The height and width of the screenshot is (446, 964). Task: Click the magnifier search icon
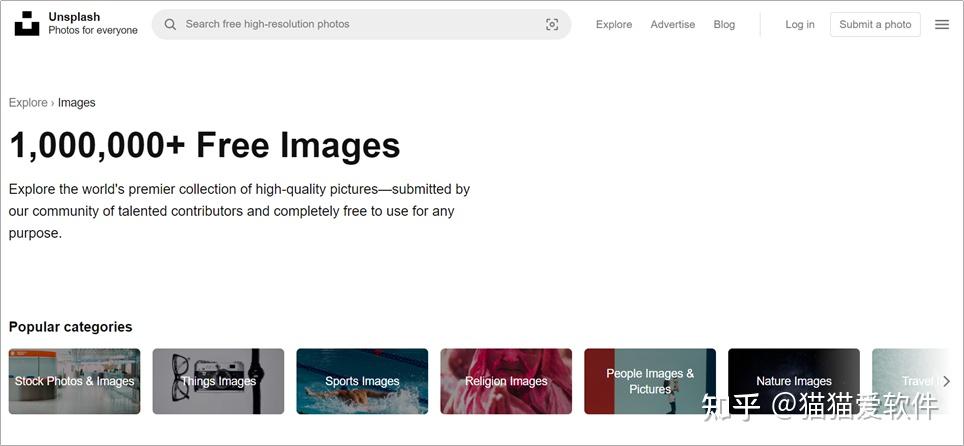coord(170,25)
